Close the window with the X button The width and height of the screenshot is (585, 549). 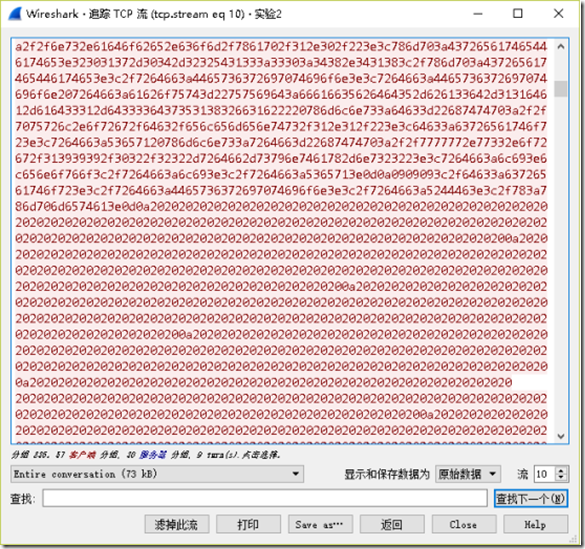[558, 14]
